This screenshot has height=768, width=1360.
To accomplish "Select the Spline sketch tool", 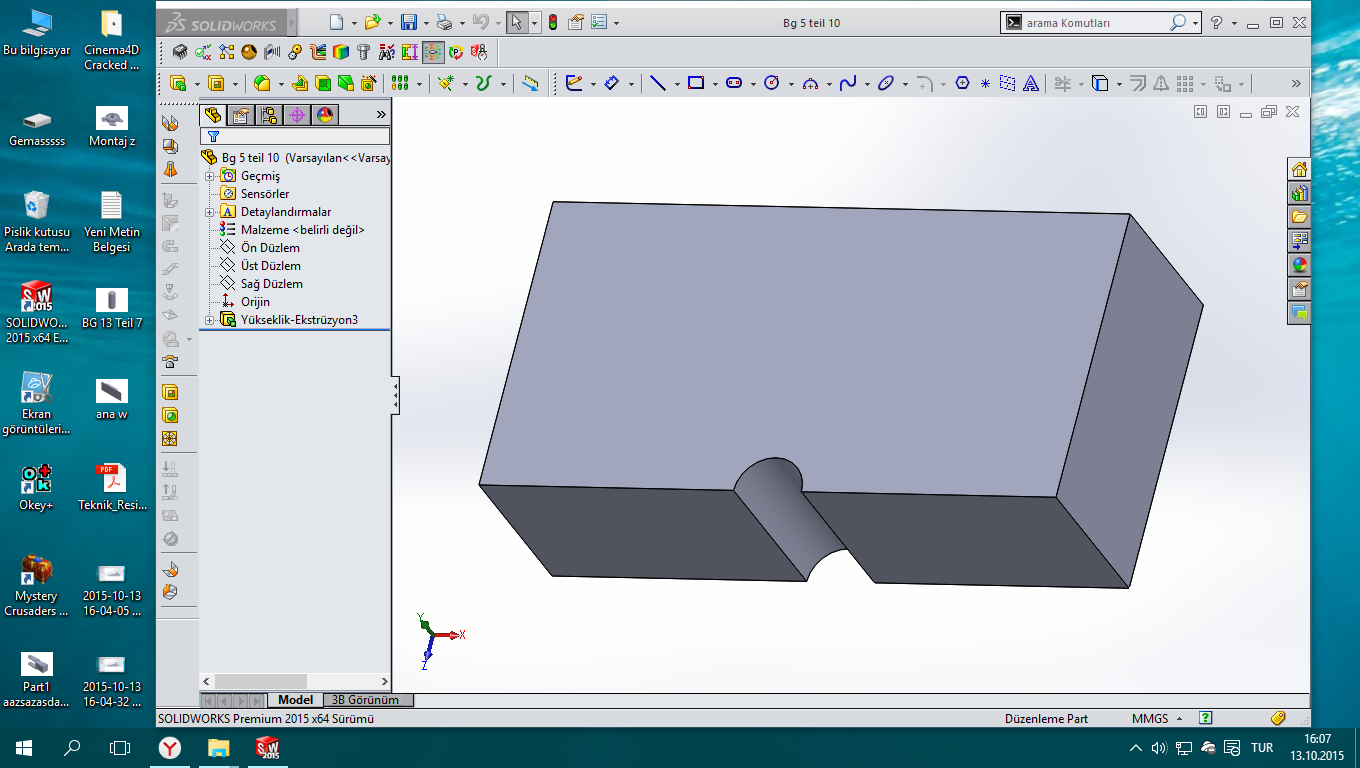I will [847, 84].
